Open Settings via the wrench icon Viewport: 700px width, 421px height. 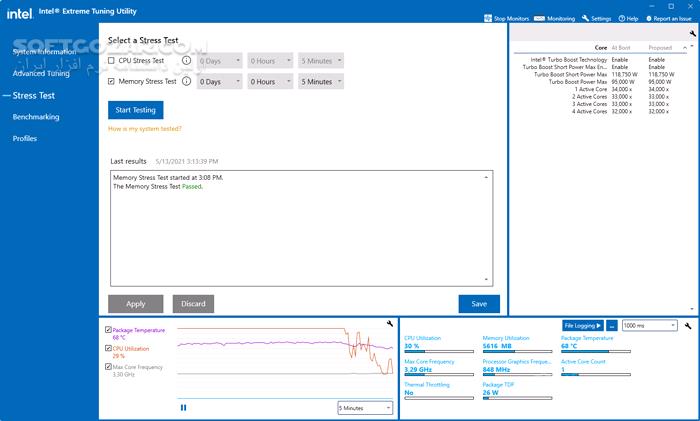coord(585,18)
